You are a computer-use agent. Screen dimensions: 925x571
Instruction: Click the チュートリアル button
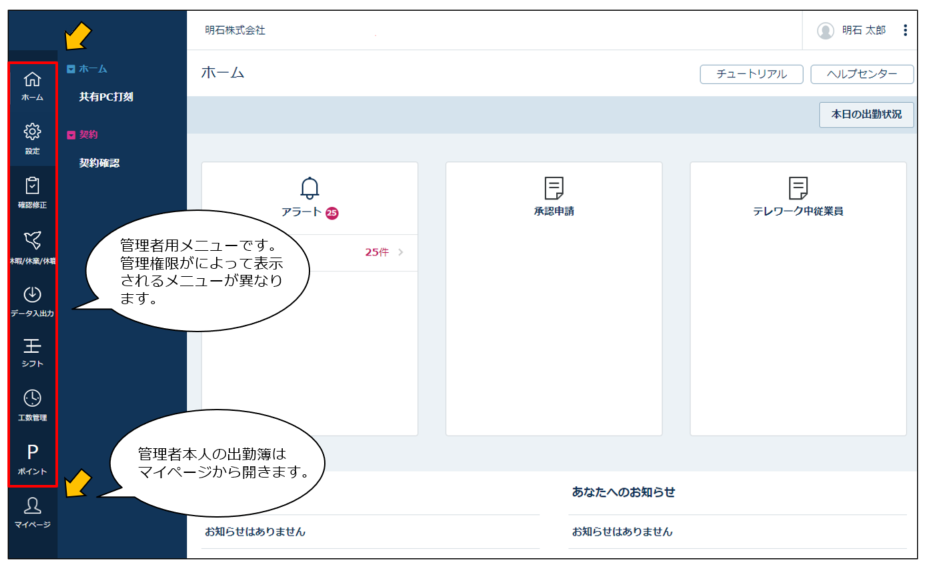tap(752, 74)
